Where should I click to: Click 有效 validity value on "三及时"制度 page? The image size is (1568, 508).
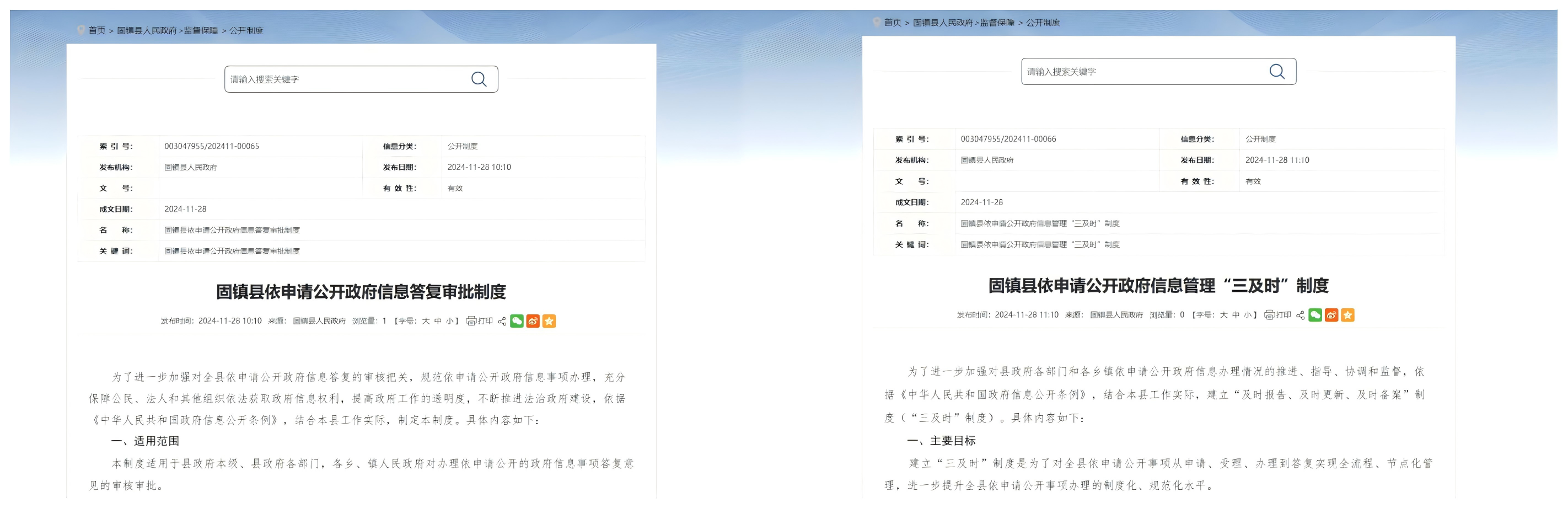pyautogui.click(x=1253, y=181)
